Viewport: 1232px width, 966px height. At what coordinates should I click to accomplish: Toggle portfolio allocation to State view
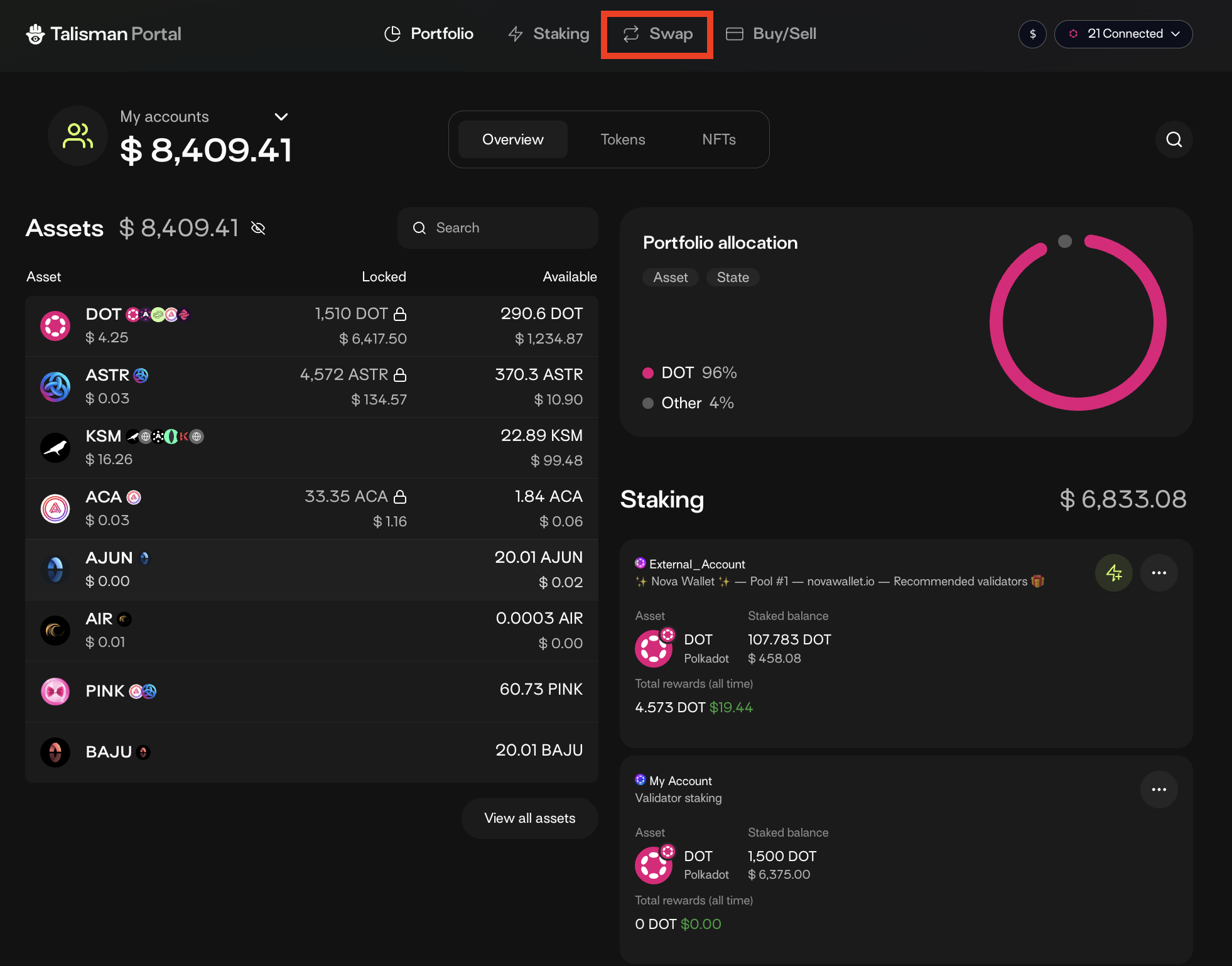click(x=733, y=278)
